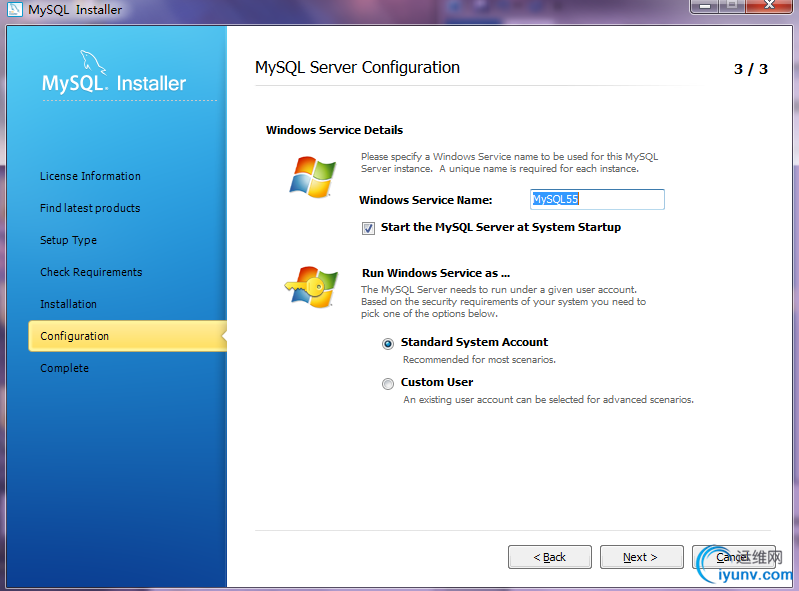Go to the Complete step
Viewport: 799px width, 591px height.
(x=64, y=368)
